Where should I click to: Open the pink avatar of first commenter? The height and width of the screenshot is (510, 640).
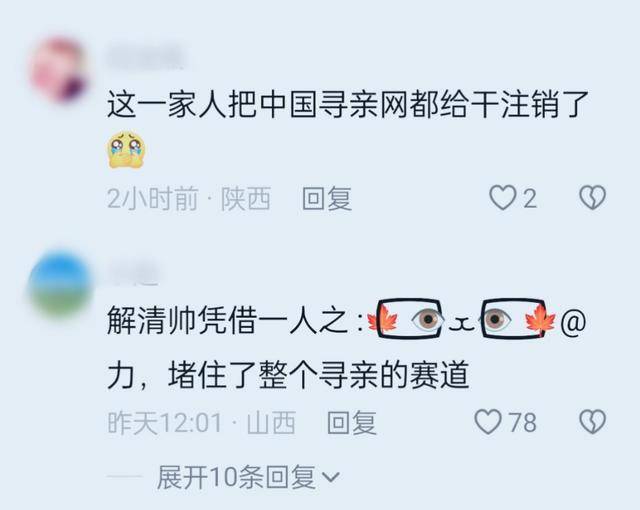[60, 69]
